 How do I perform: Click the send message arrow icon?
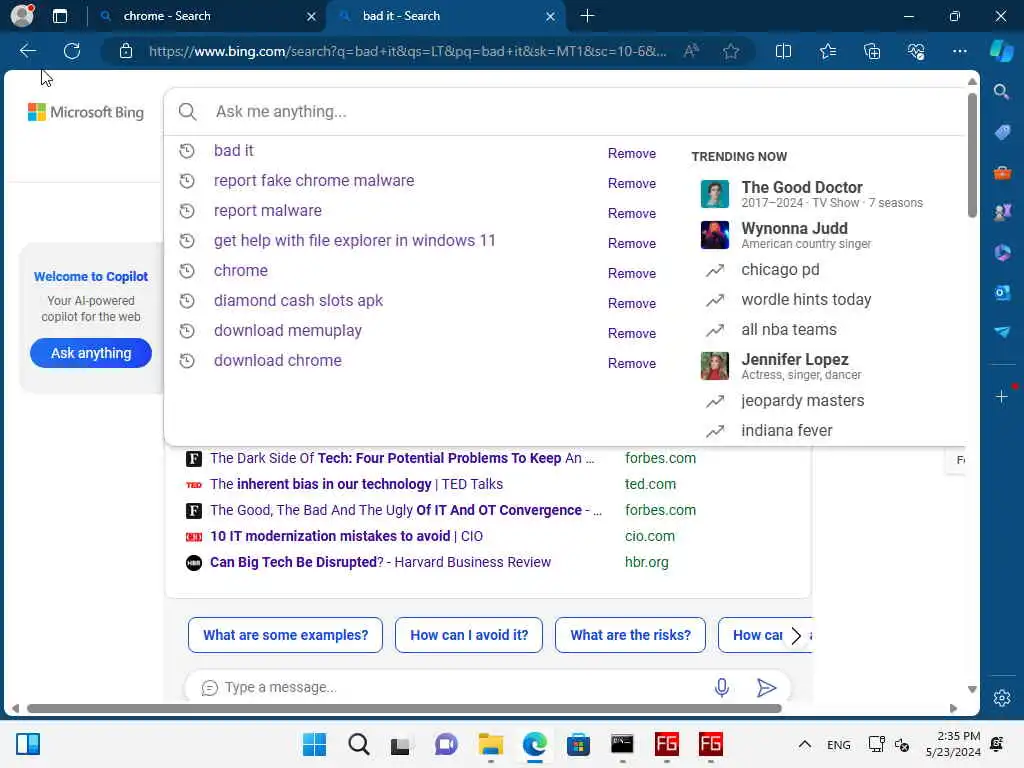(x=766, y=687)
